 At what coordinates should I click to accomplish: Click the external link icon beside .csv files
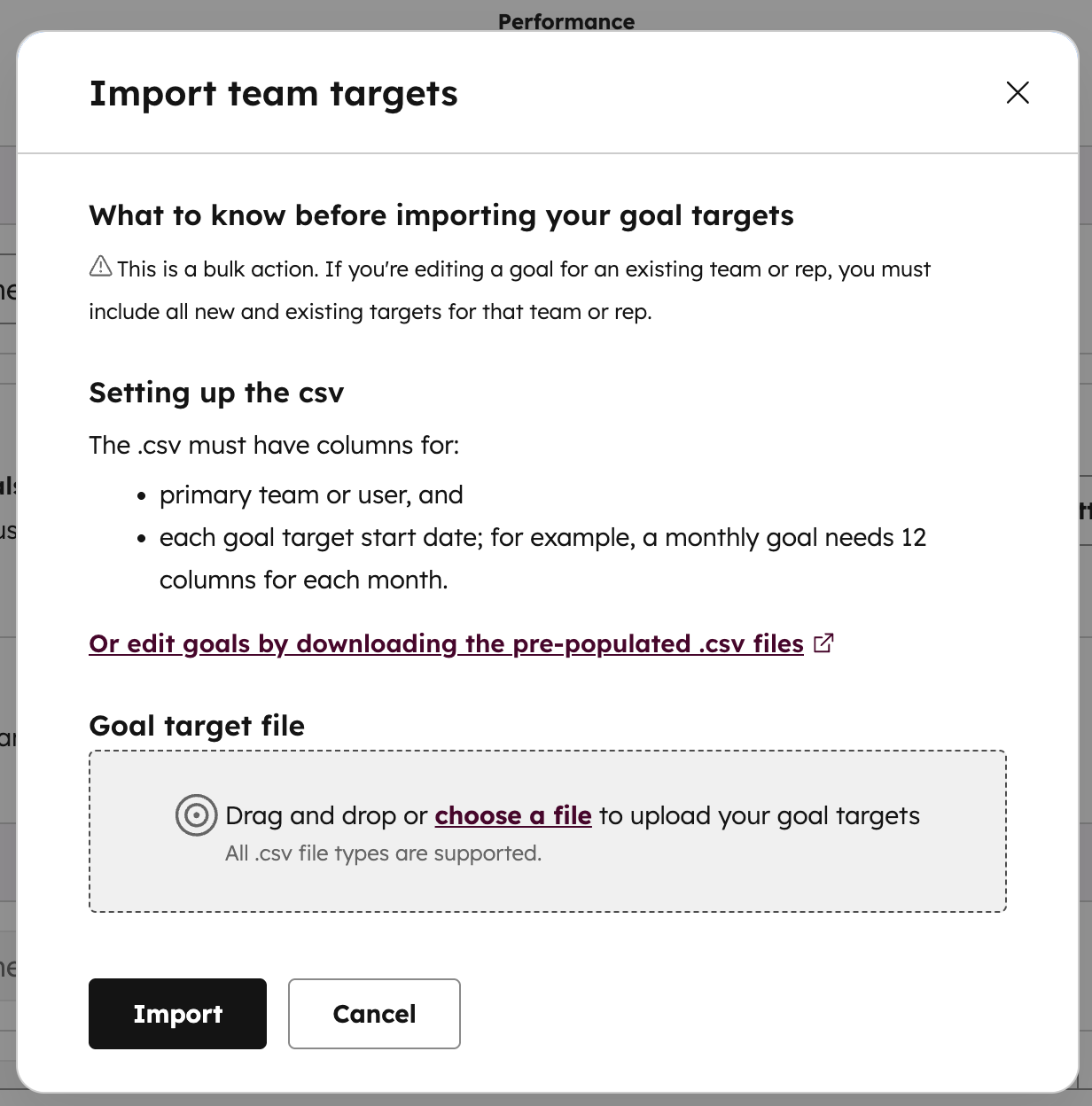(823, 643)
